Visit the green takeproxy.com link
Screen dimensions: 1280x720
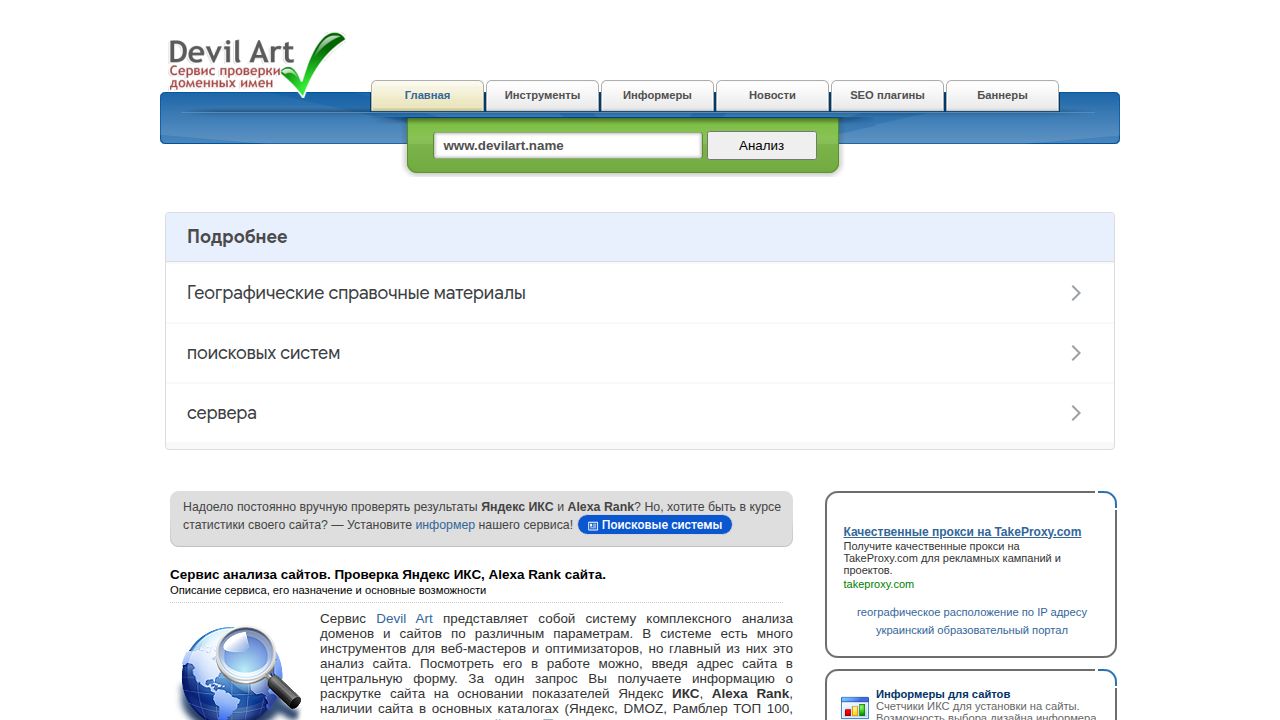pyautogui.click(x=878, y=584)
